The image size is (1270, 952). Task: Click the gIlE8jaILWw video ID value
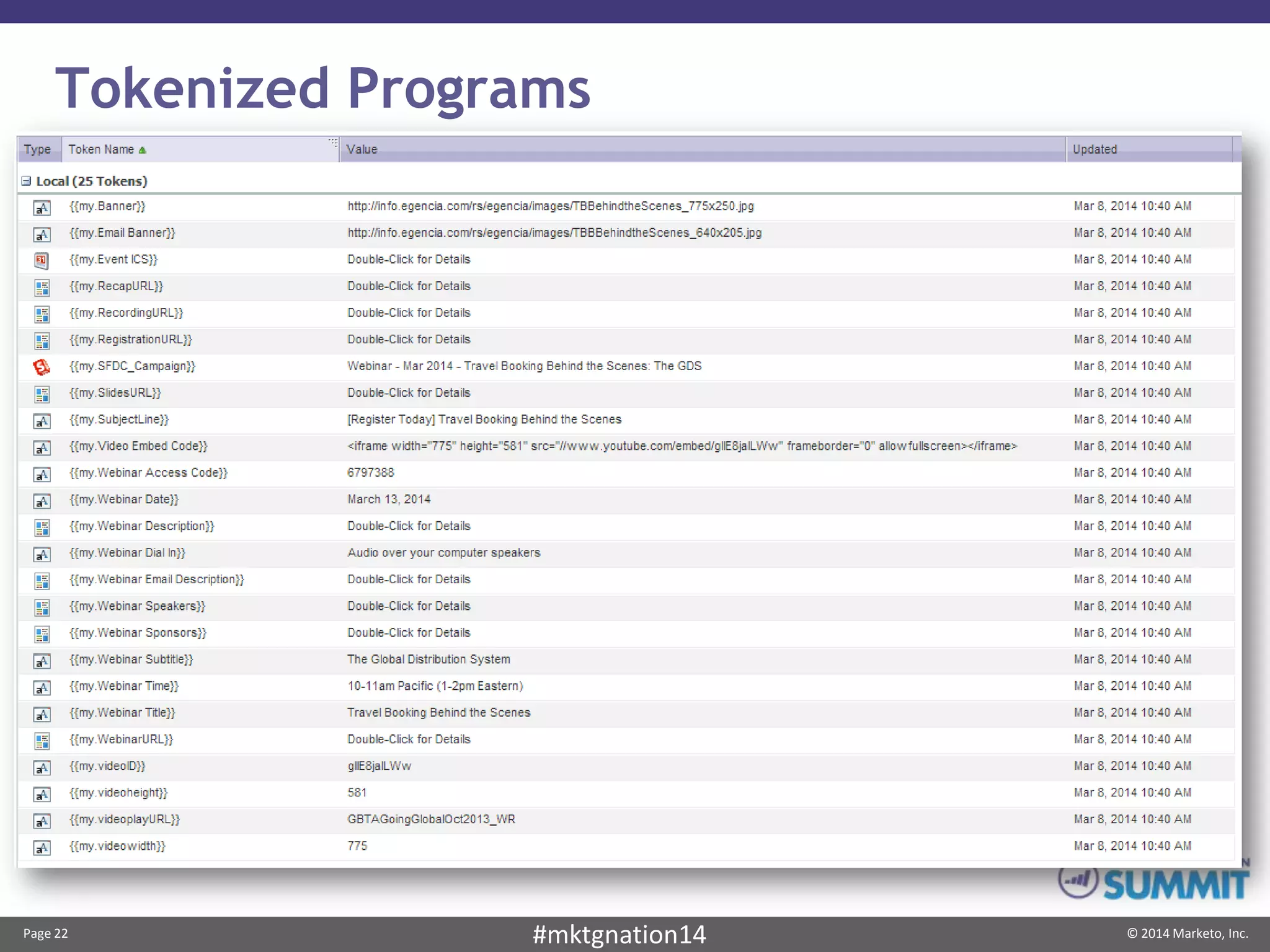(x=379, y=766)
